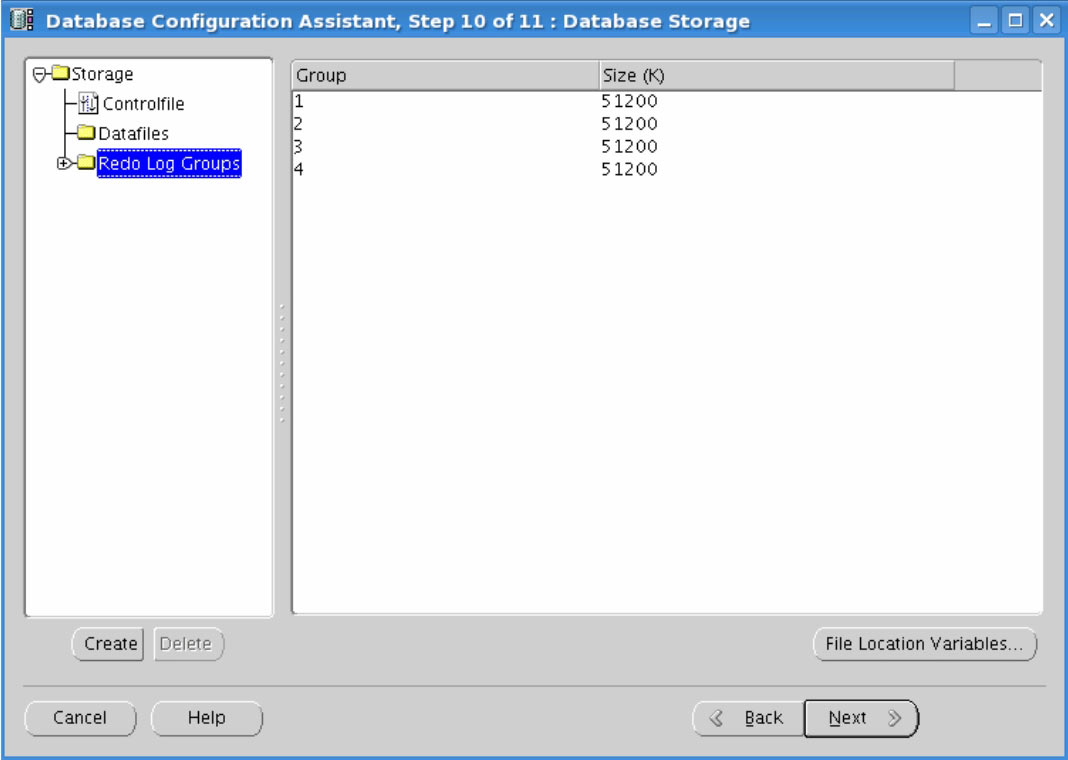Collapse the Storage tree node
The image size is (1068, 760).
39,74
